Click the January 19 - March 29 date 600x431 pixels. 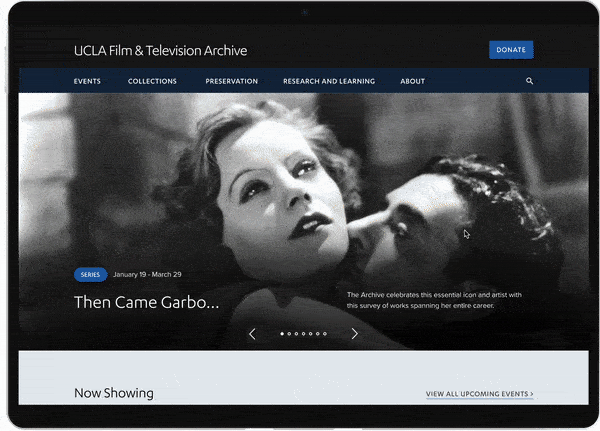[x=147, y=274]
